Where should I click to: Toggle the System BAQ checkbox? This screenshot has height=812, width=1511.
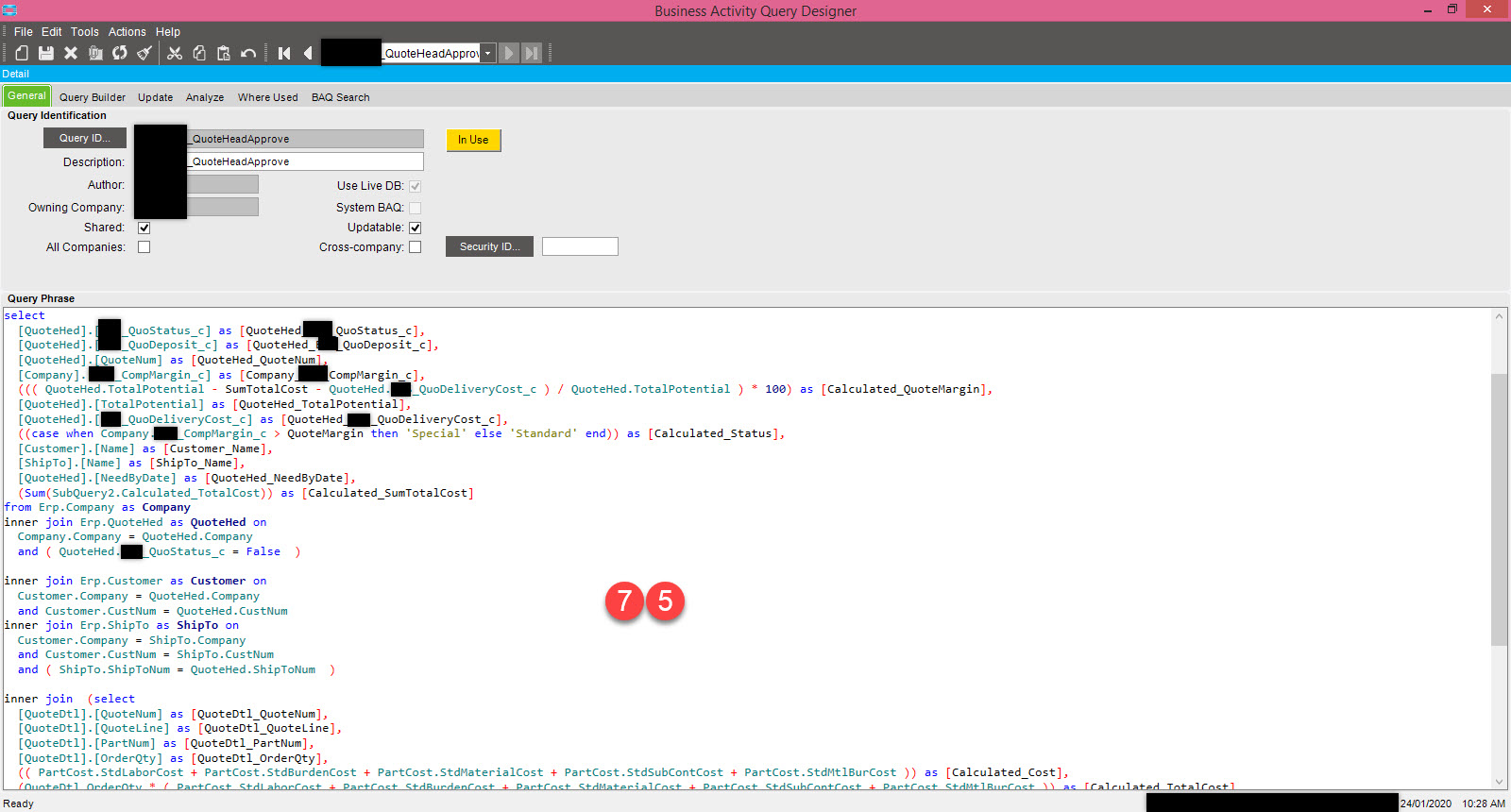(x=415, y=208)
